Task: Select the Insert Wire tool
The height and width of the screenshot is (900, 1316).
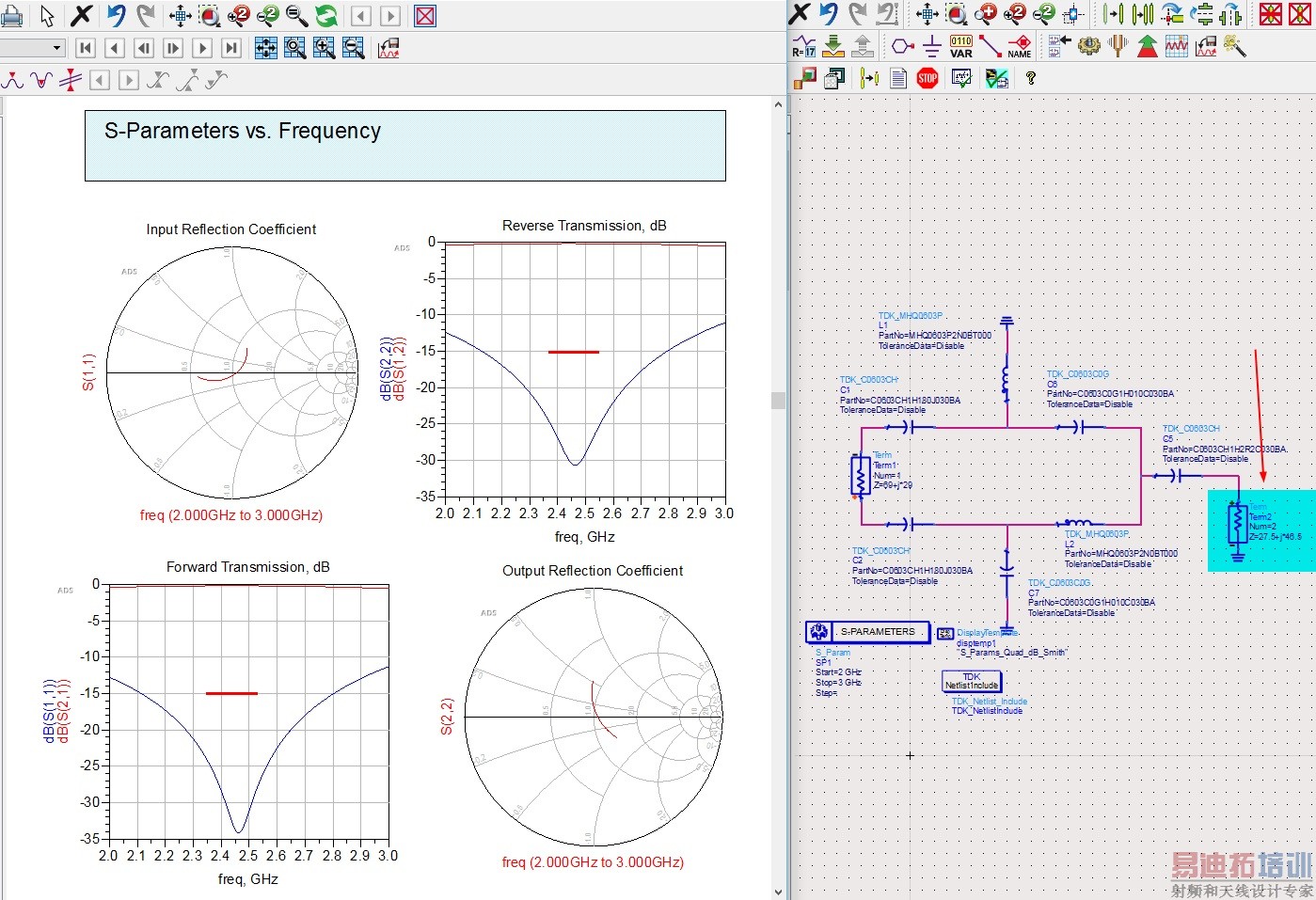Action: click(x=990, y=46)
